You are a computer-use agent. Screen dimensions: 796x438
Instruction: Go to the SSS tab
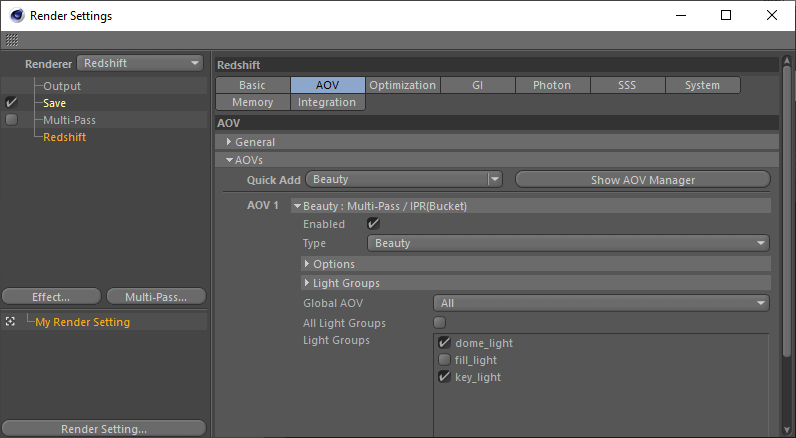(x=627, y=85)
